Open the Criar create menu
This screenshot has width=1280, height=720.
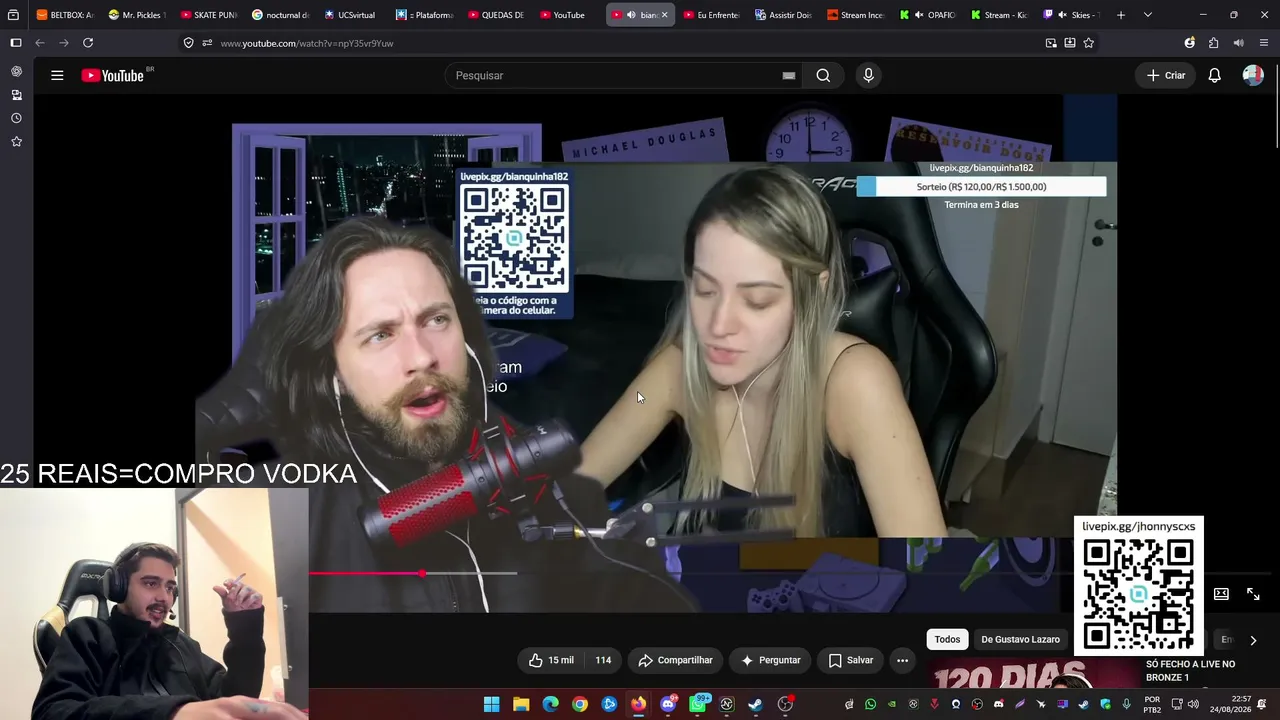(1166, 75)
